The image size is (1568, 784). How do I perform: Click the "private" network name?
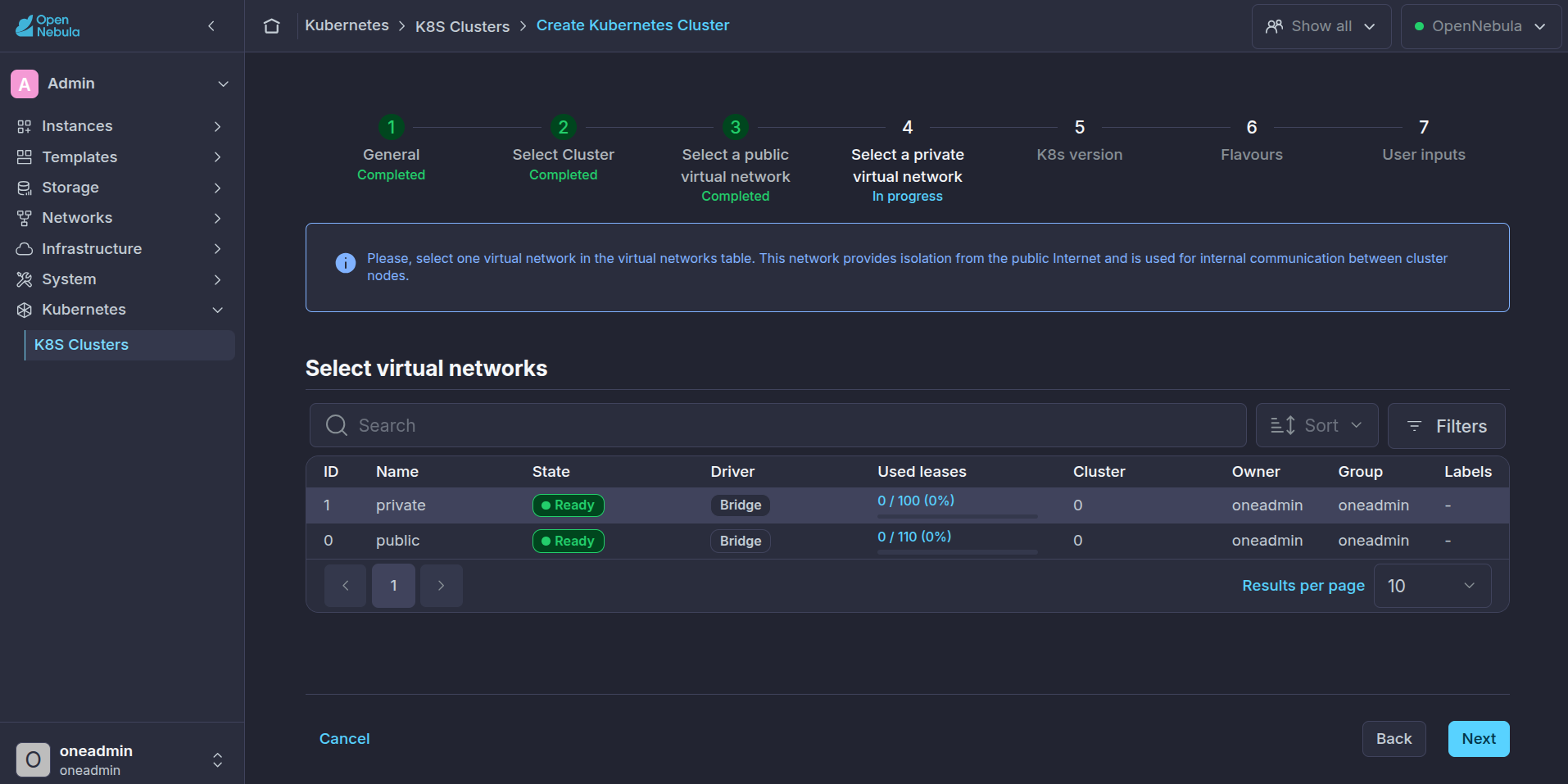pos(401,505)
